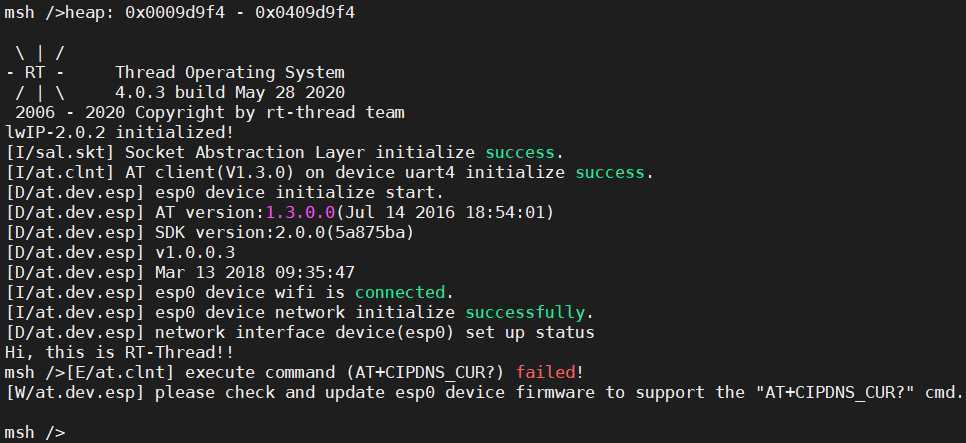Click the green 'successfully' word

coord(524,312)
